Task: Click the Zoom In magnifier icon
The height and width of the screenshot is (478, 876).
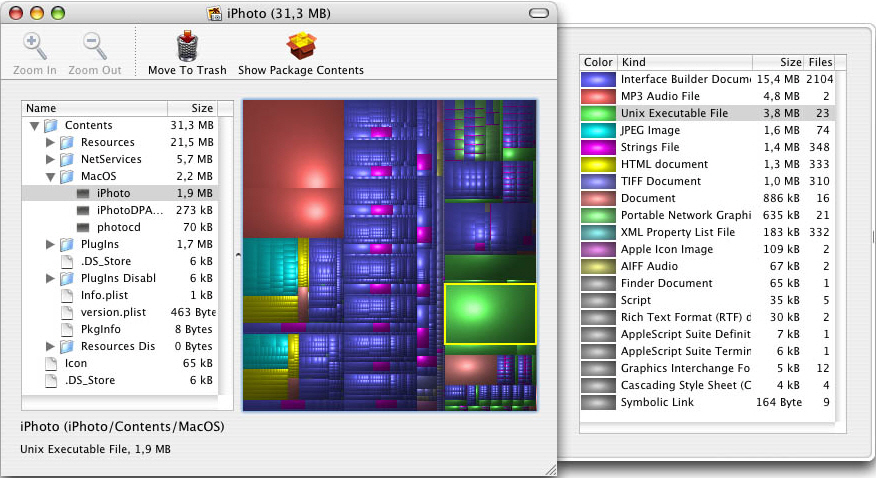Action: pos(35,46)
